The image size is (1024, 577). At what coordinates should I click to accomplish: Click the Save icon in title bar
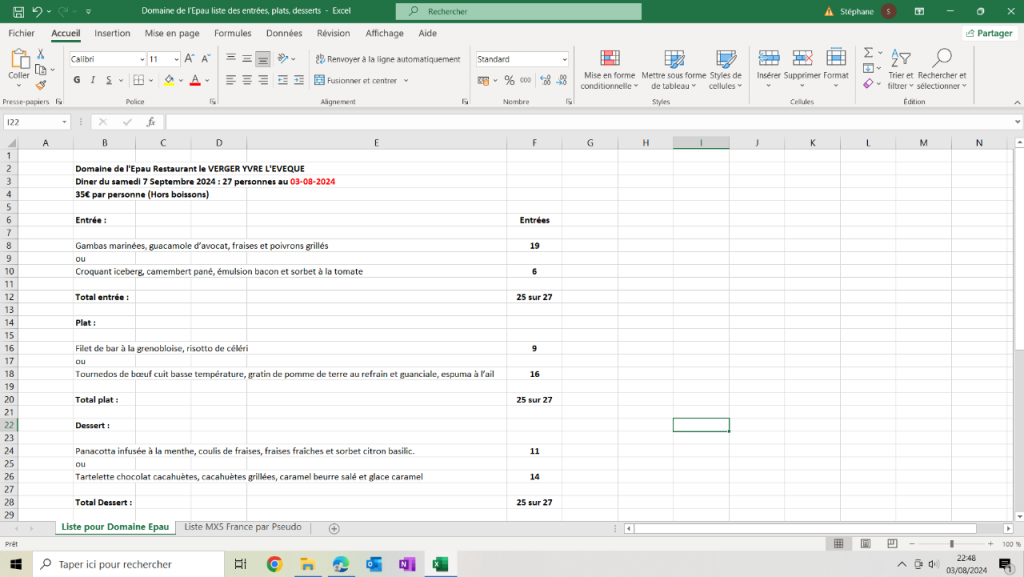click(18, 11)
